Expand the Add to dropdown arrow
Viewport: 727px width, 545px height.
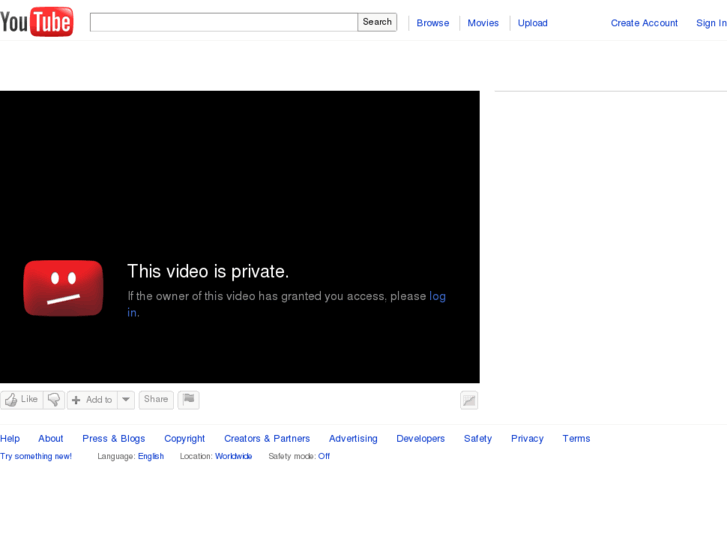pos(126,400)
